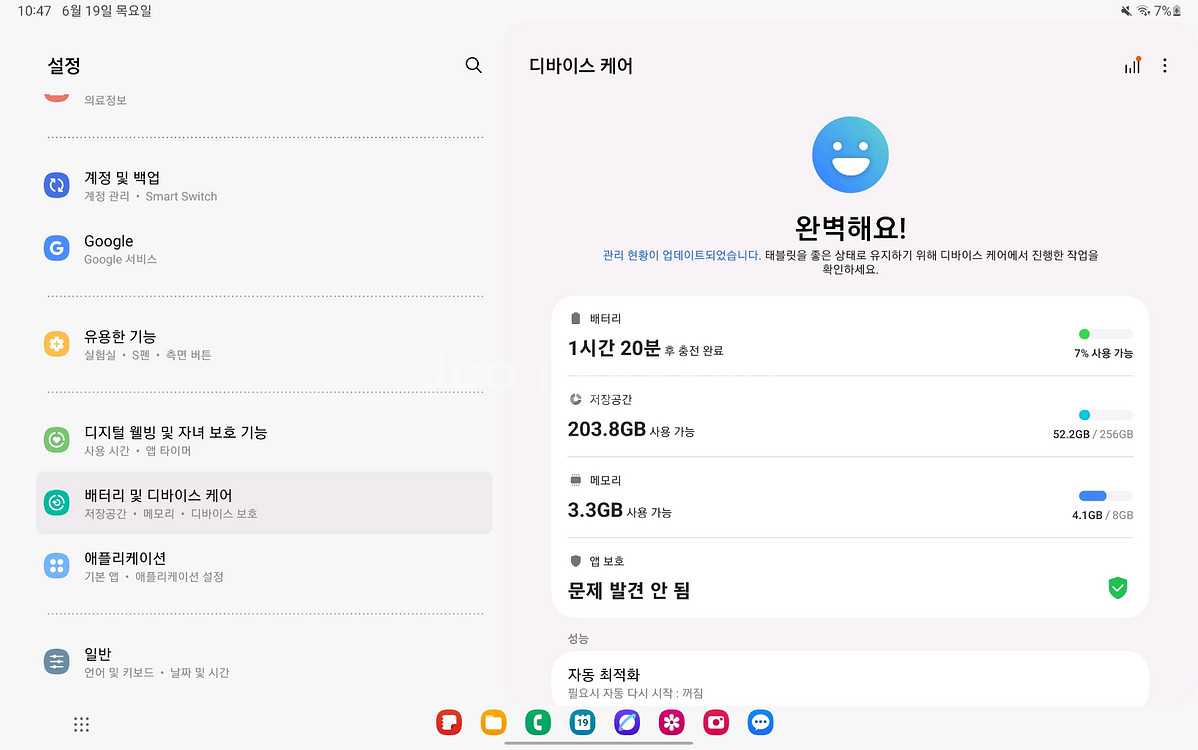1198x750 pixels.
Task: Launch Samsung Internet browser from the dock
Action: (x=627, y=722)
